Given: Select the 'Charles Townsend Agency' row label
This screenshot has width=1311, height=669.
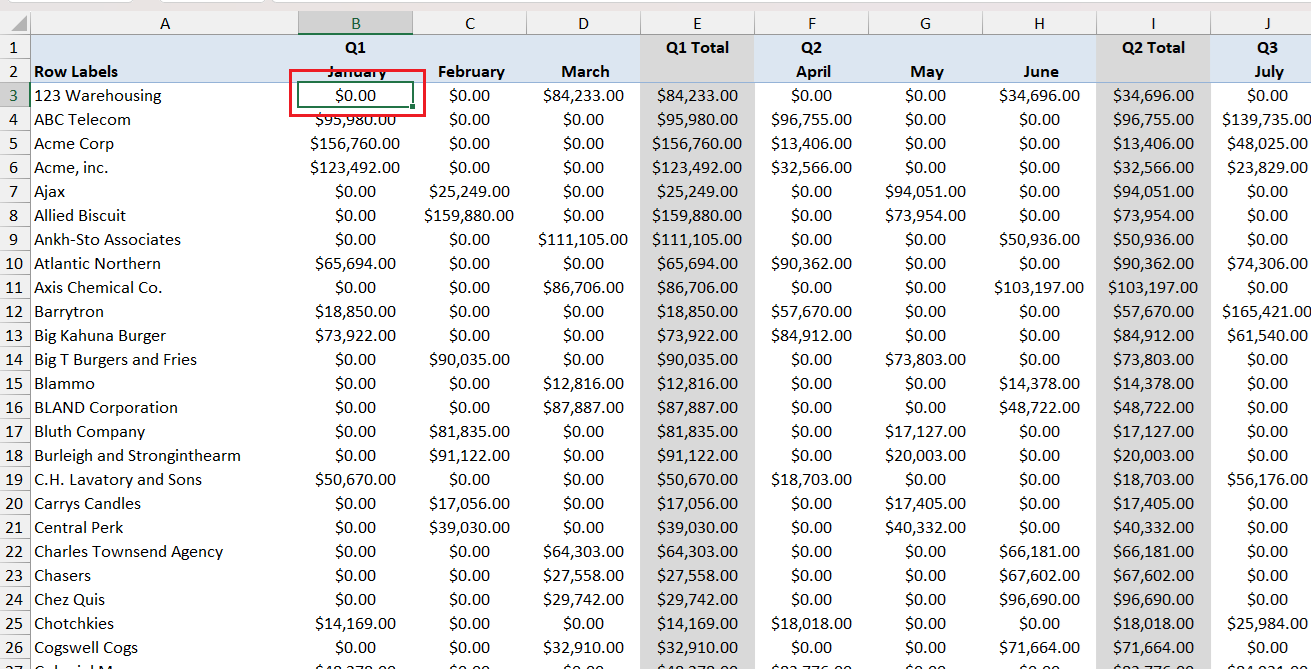Looking at the screenshot, I should tap(129, 552).
